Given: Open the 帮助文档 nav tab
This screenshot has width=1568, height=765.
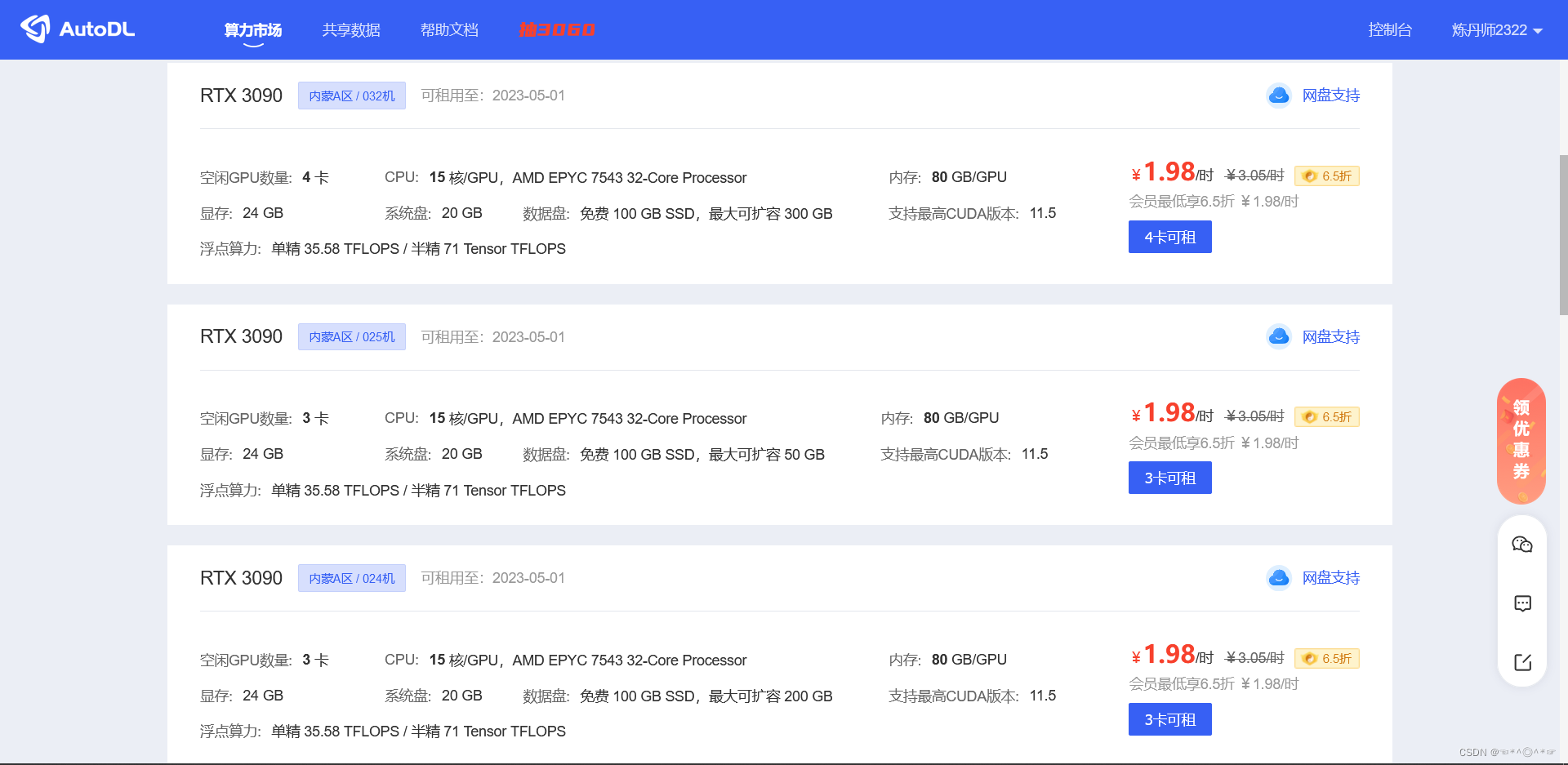Looking at the screenshot, I should click(449, 30).
